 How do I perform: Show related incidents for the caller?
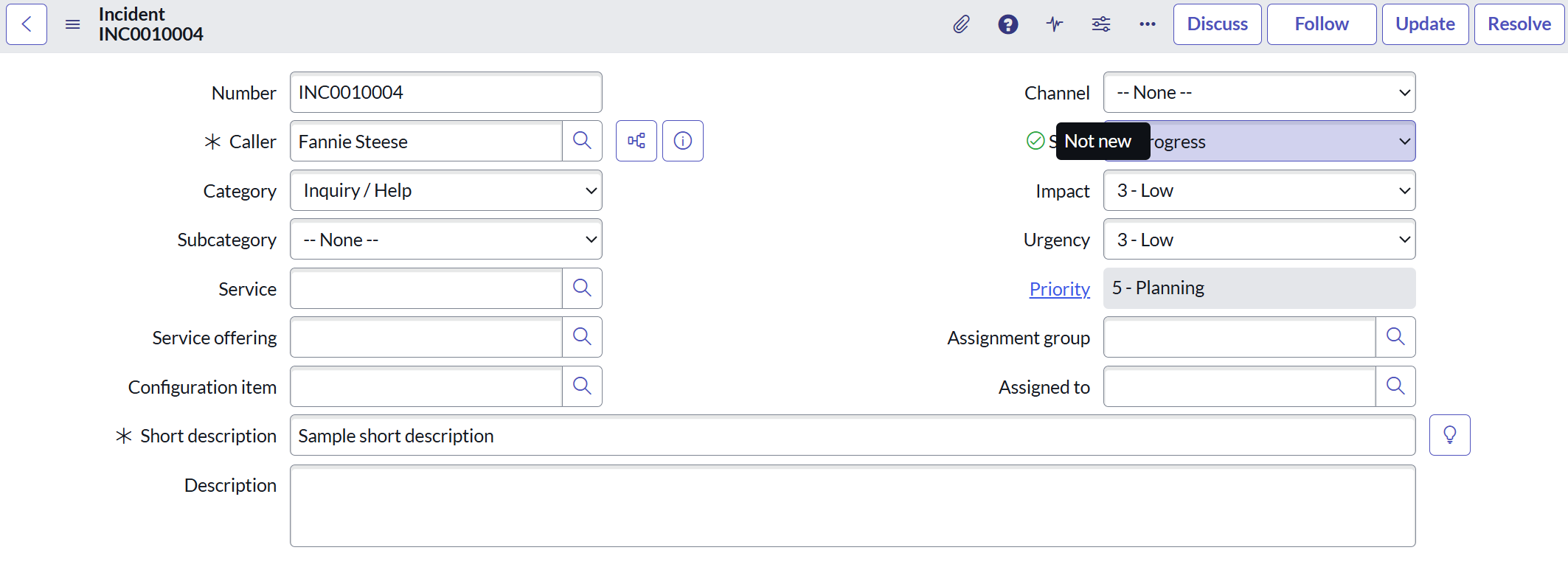point(636,141)
